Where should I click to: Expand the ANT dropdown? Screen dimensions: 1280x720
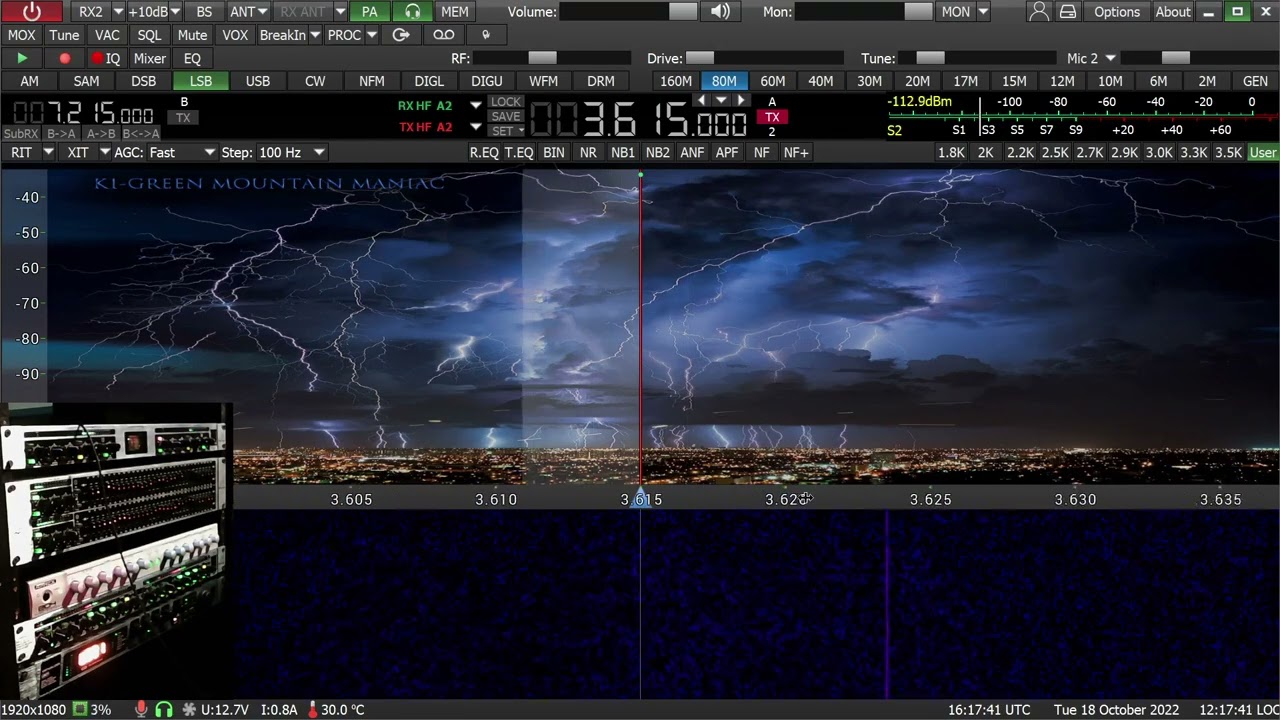pos(262,12)
